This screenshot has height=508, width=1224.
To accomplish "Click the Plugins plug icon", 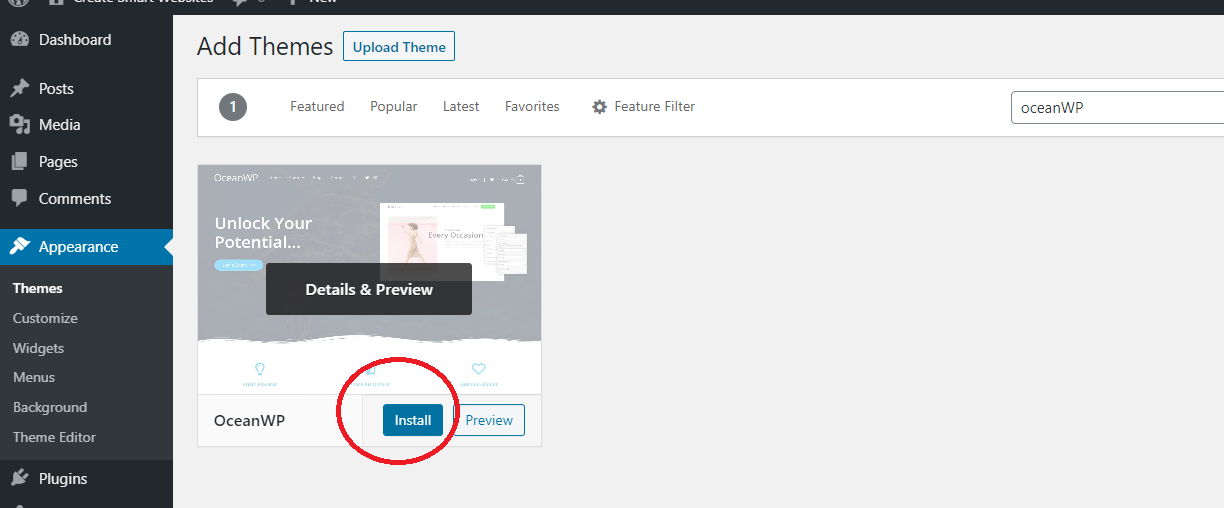I will pyautogui.click(x=19, y=478).
